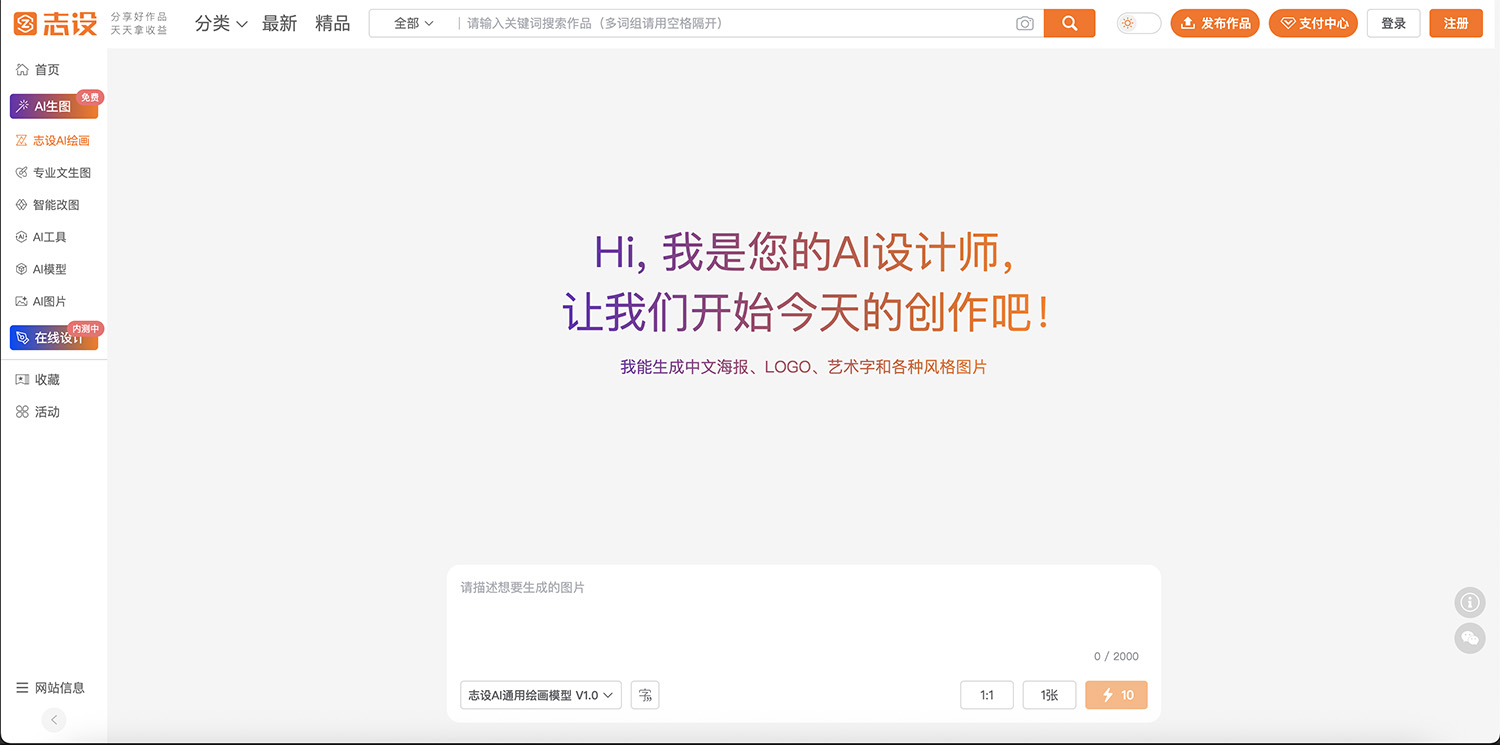Open AI图片 in sidebar
The image size is (1500, 745).
(x=50, y=301)
